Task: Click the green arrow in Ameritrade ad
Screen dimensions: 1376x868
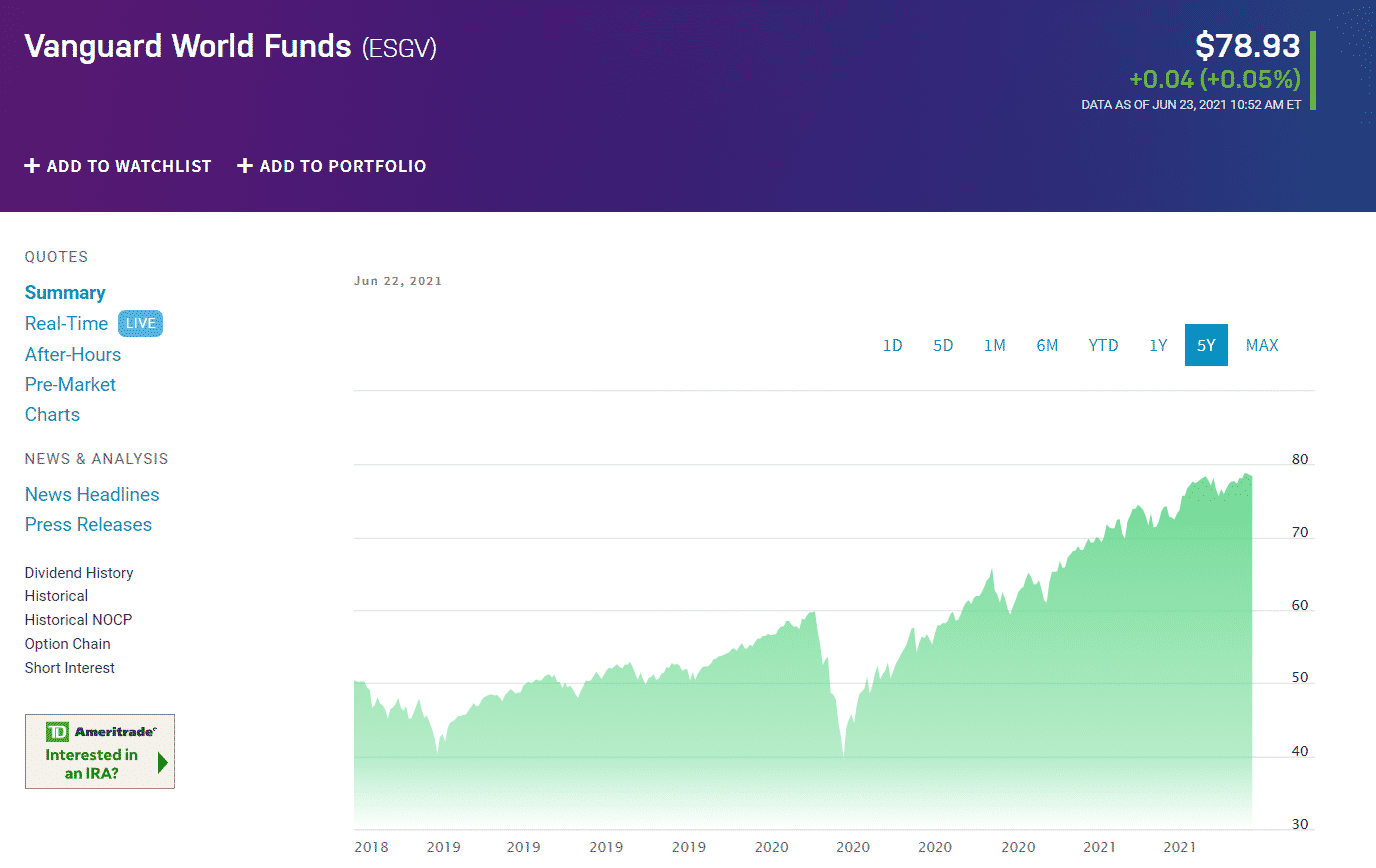Action: point(163,763)
